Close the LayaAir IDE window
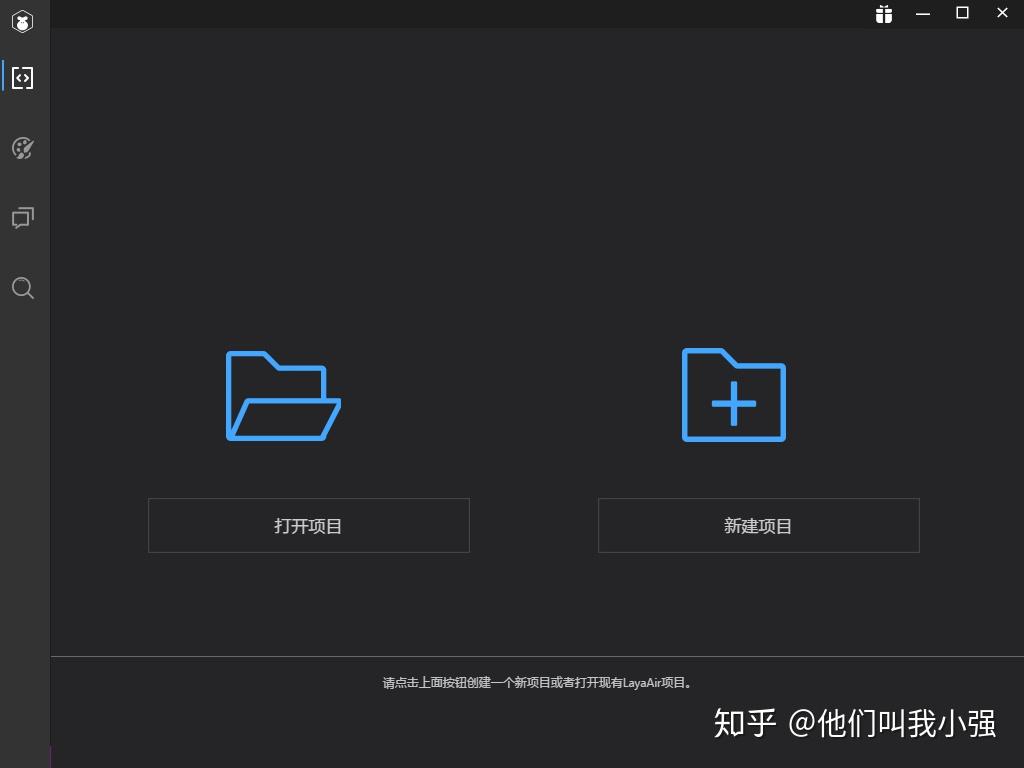This screenshot has width=1024, height=768. coord(1002,13)
